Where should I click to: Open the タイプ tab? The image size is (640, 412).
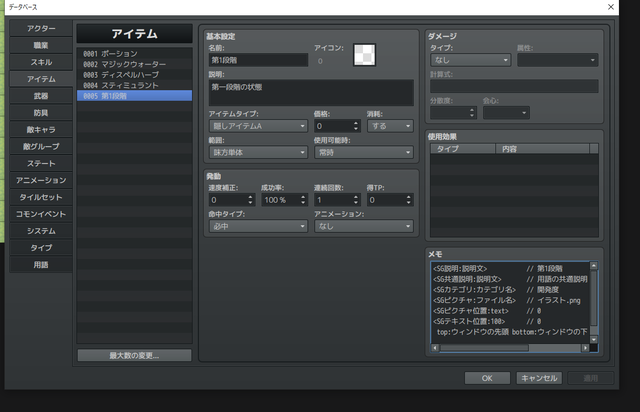point(41,247)
